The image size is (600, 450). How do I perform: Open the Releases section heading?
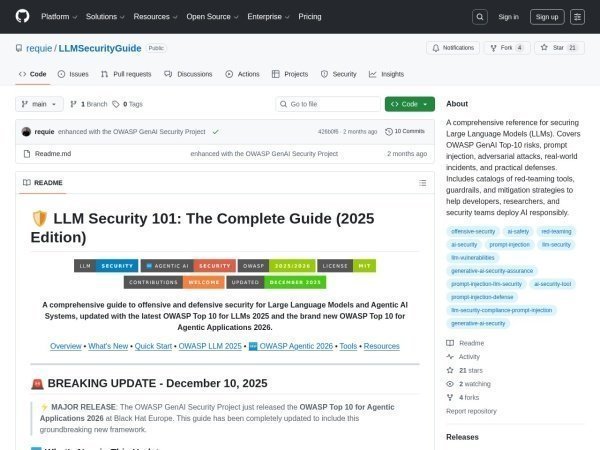pyautogui.click(x=462, y=437)
